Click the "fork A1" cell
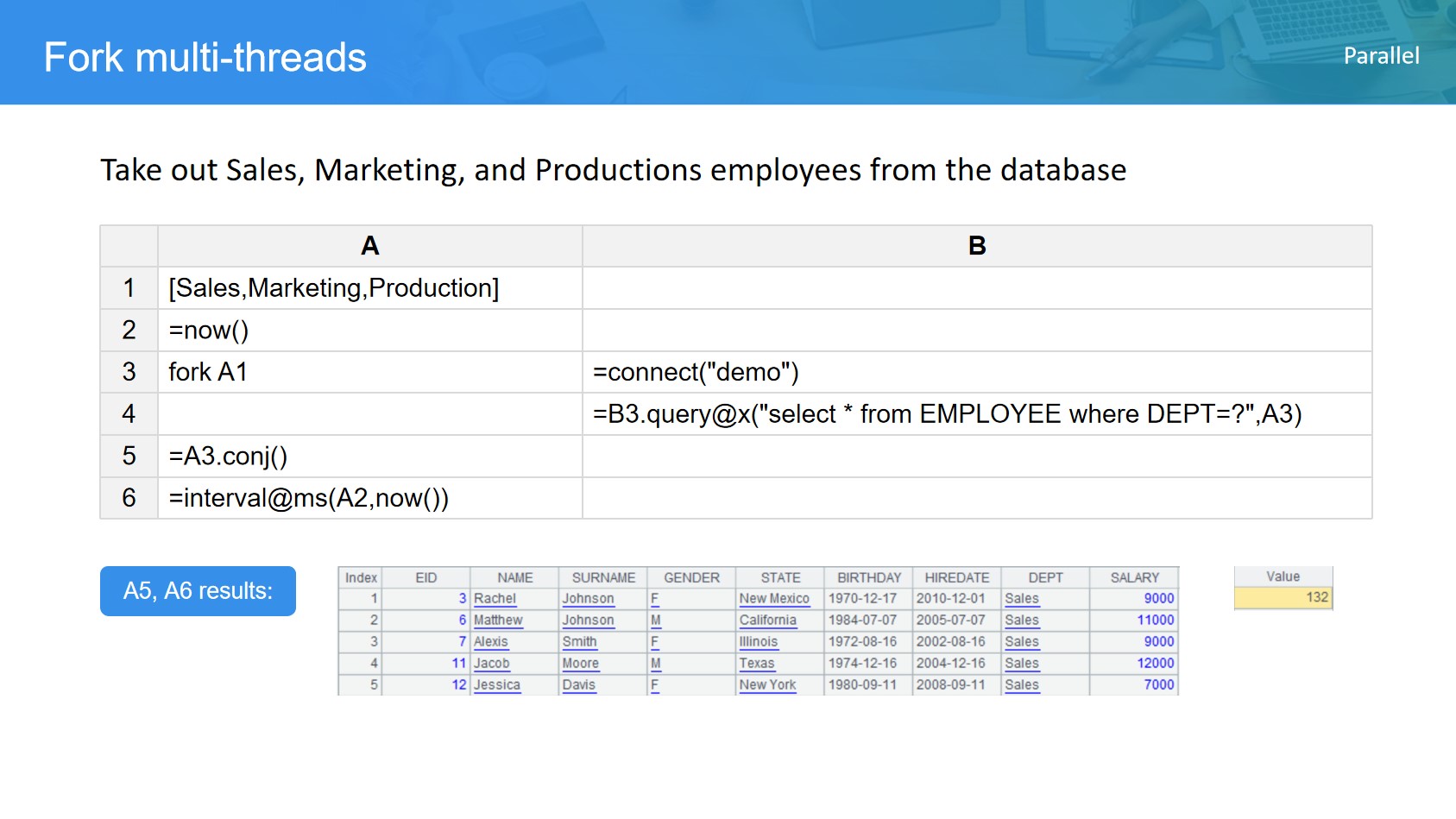This screenshot has width=1456, height=819. click(x=208, y=372)
